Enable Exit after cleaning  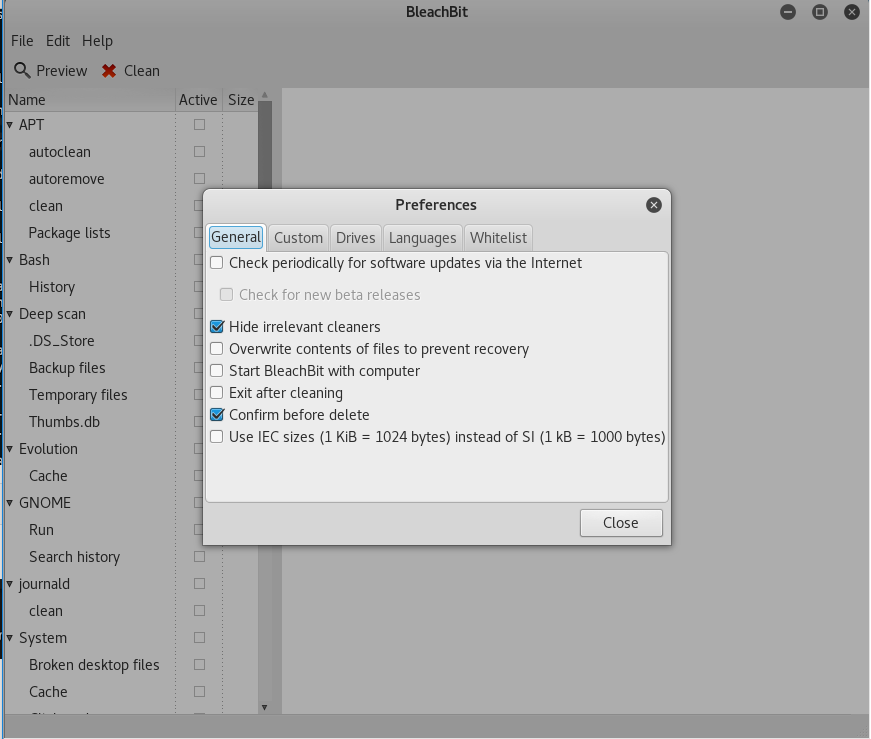(x=217, y=393)
